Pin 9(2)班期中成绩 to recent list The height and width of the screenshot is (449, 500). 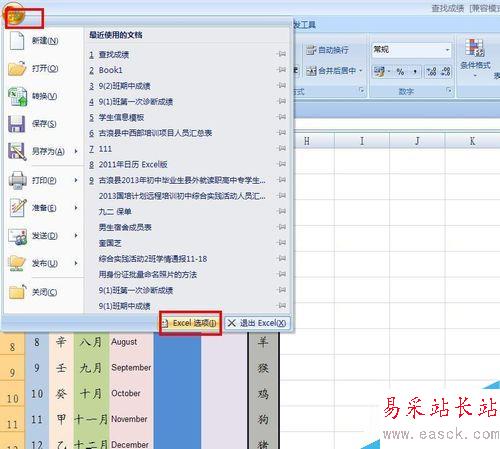(x=282, y=85)
